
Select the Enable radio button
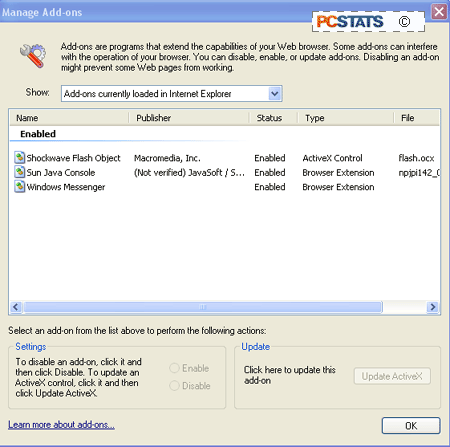point(174,368)
